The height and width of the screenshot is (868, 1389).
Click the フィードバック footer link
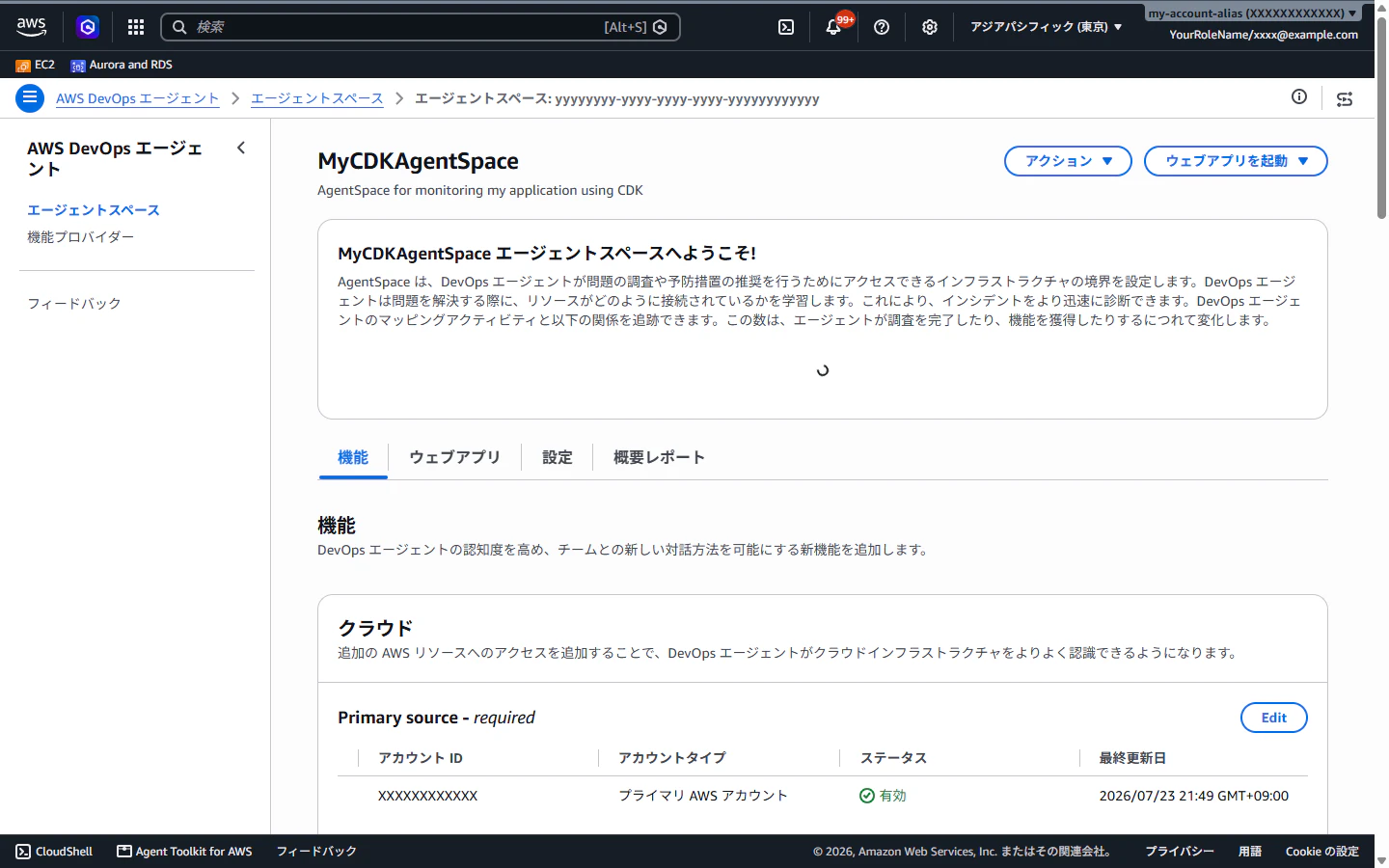click(316, 852)
